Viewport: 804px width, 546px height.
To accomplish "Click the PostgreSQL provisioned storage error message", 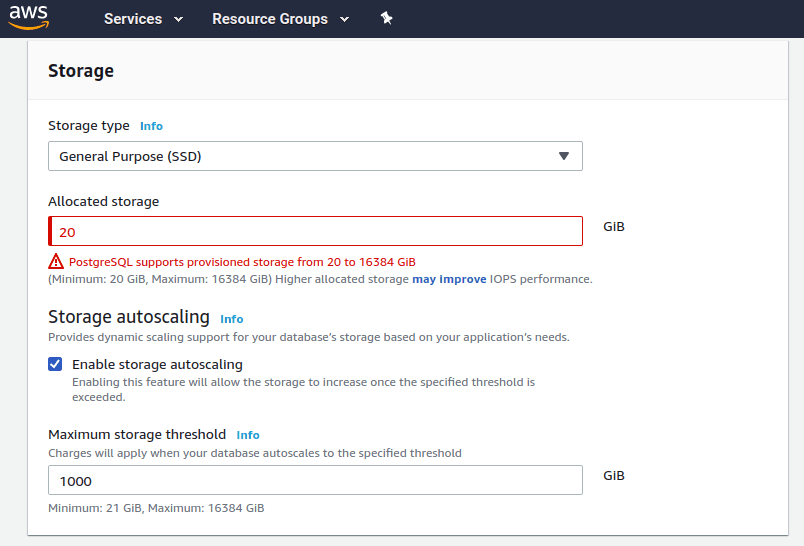I will 242,262.
